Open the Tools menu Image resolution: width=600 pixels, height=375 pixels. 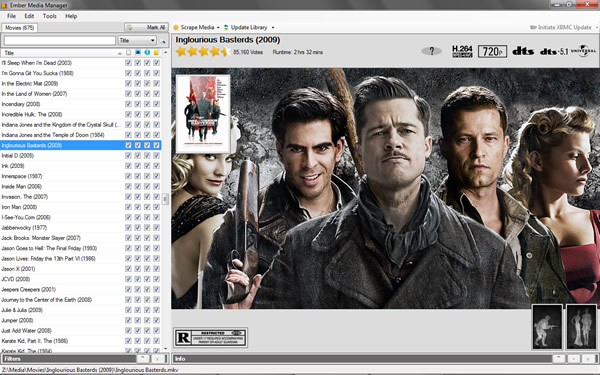coord(49,16)
